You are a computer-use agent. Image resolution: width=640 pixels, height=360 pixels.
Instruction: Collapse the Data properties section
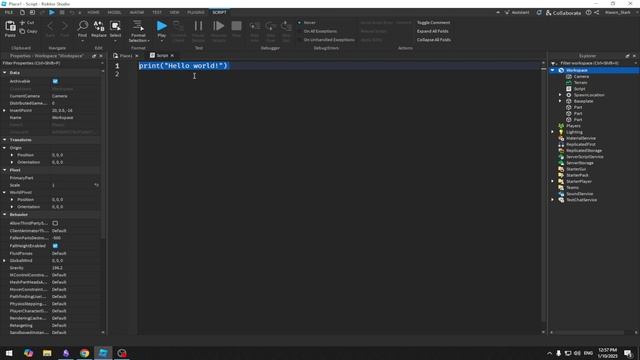click(4, 73)
